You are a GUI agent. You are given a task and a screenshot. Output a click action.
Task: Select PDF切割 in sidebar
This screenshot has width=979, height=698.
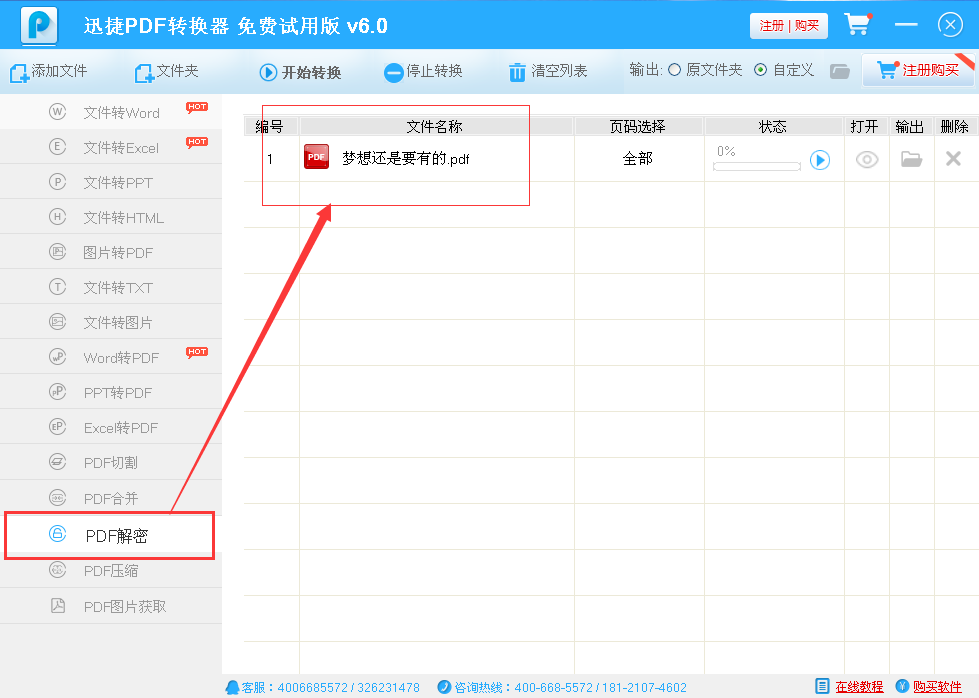111,463
